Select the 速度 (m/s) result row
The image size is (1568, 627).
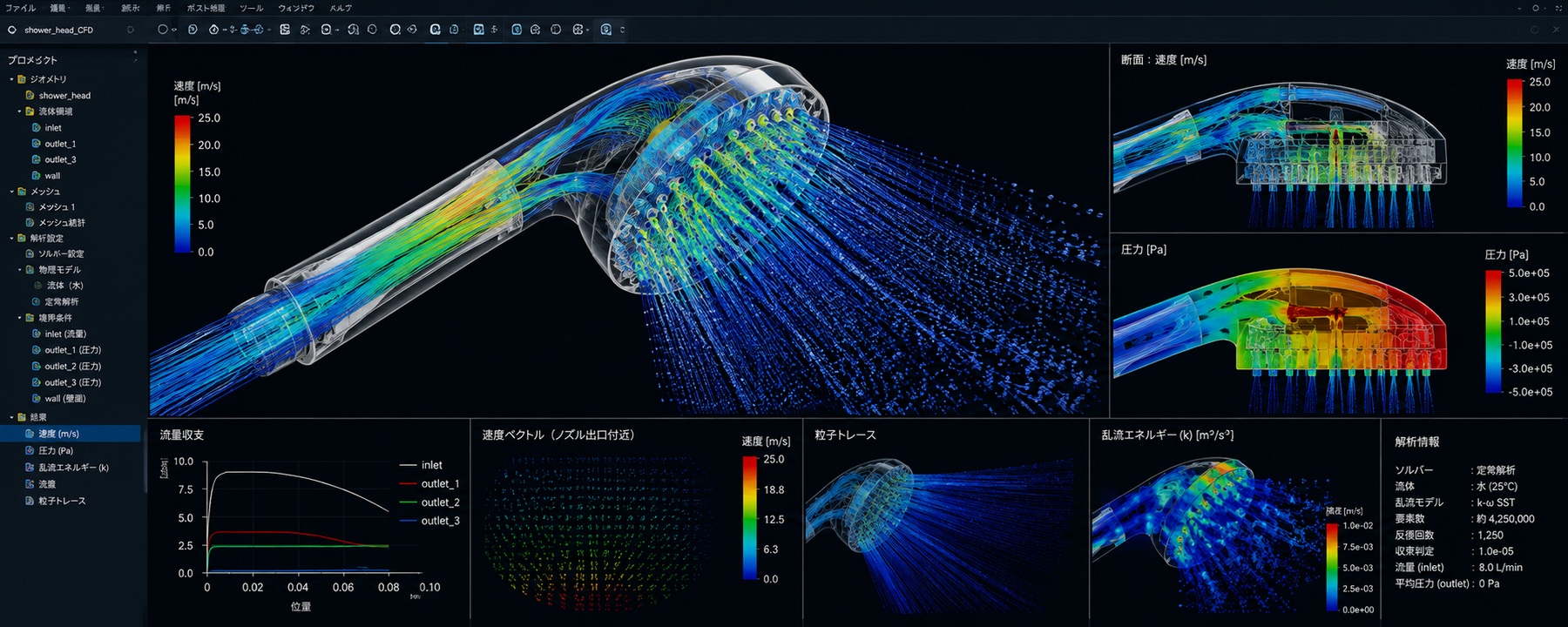71,434
